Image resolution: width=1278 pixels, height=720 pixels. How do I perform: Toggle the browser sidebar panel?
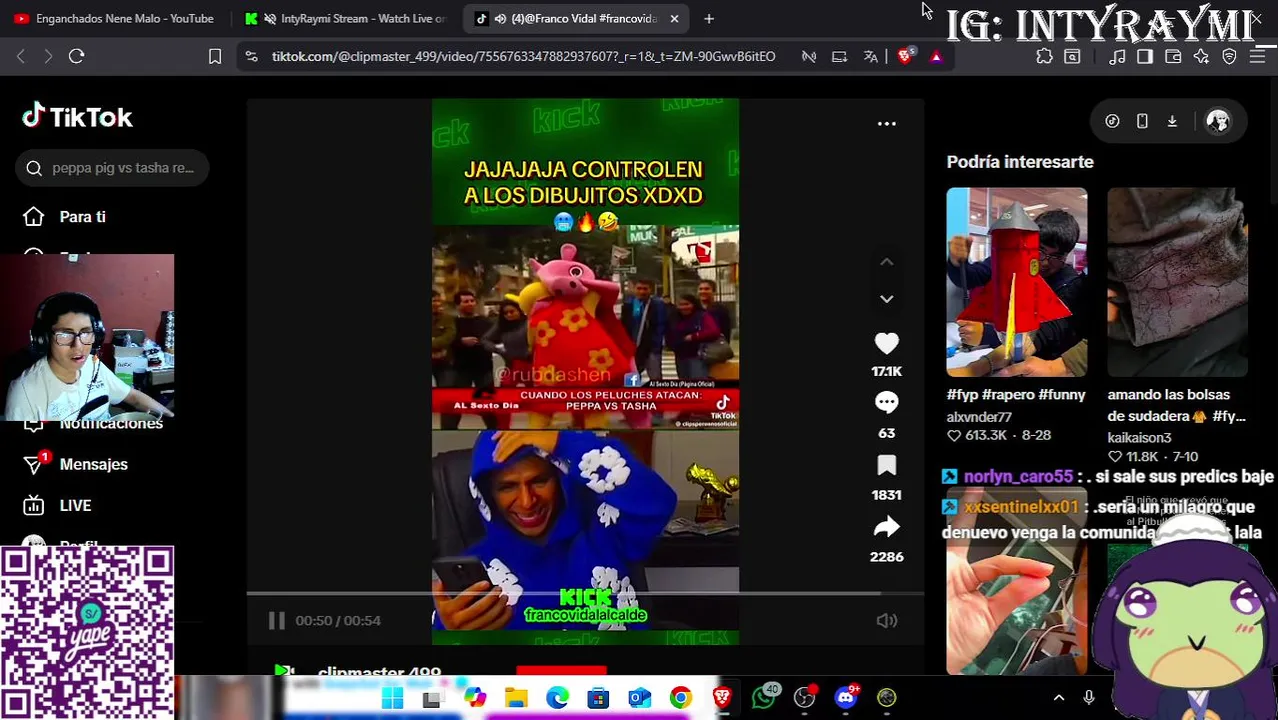pos(1145,56)
